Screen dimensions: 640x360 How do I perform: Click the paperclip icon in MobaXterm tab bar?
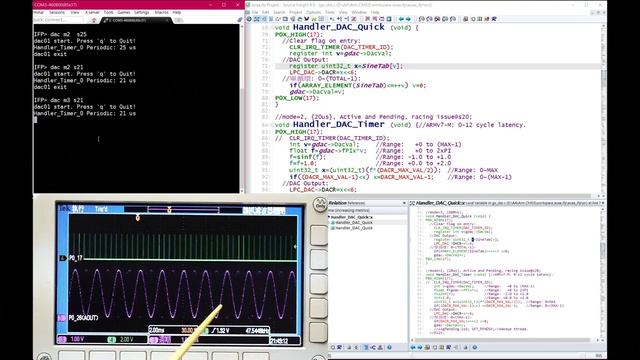tap(240, 20)
